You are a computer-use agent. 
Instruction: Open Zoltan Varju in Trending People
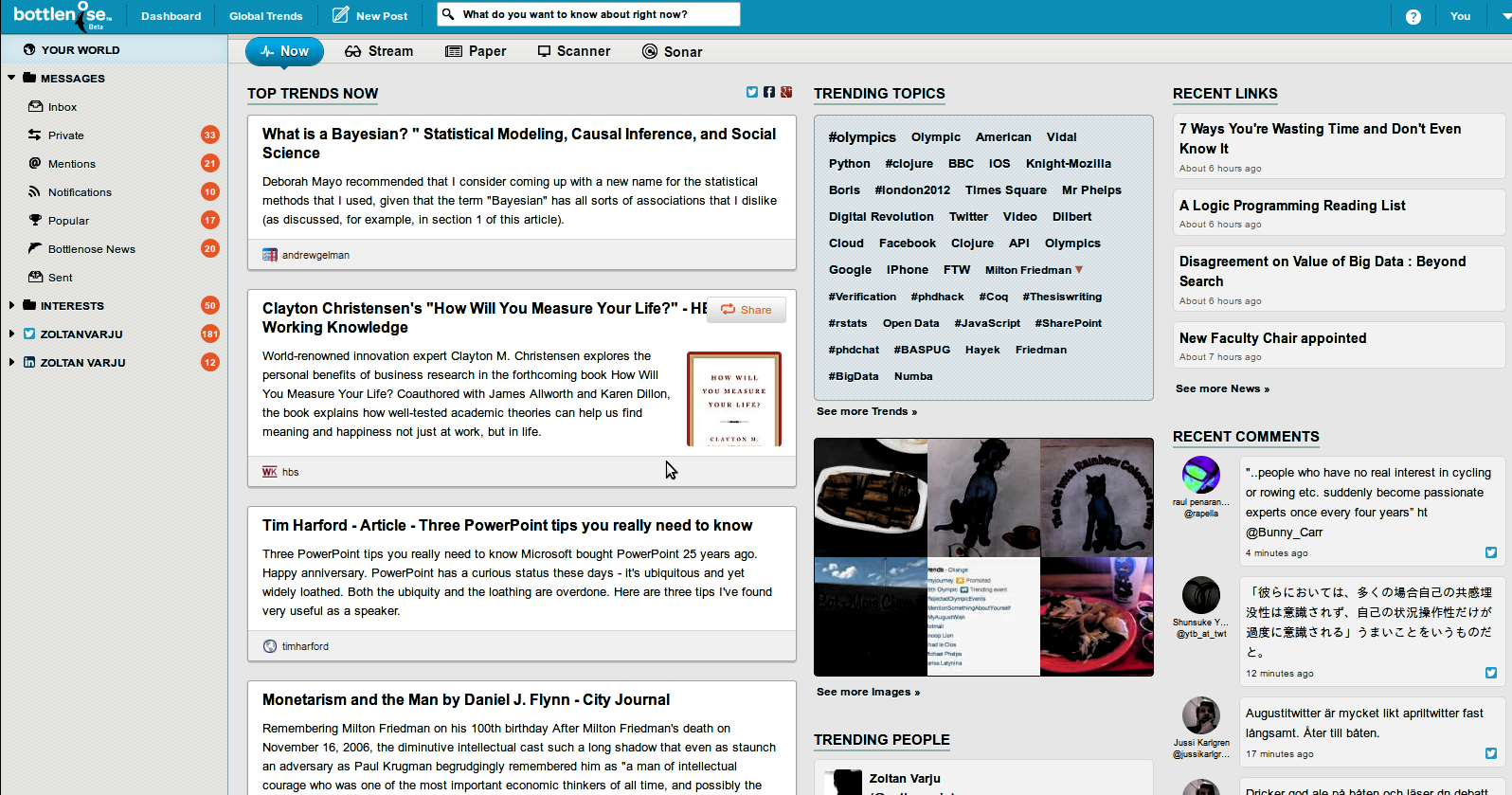tap(905, 778)
